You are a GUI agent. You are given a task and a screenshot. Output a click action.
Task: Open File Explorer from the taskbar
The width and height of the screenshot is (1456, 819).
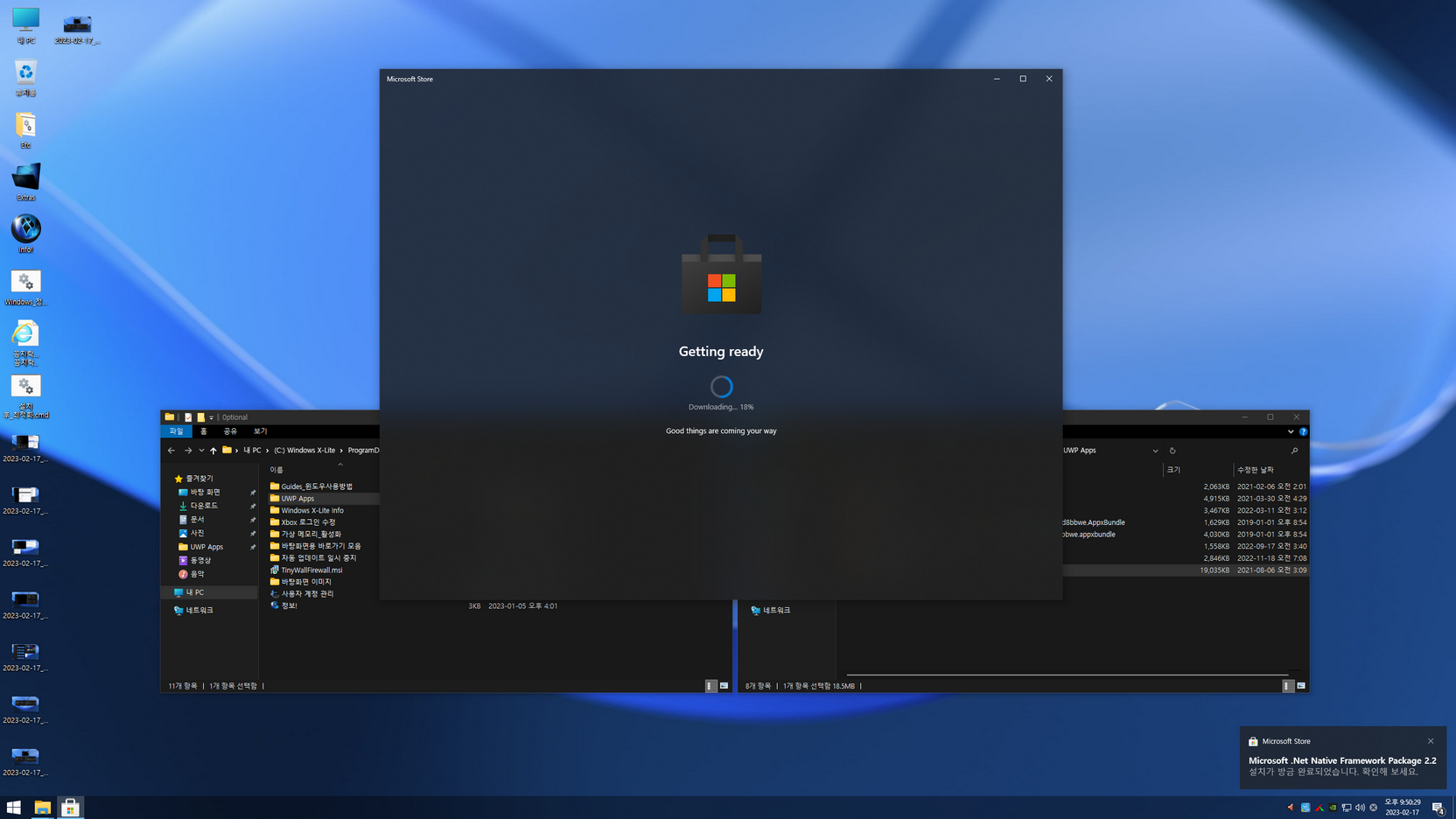click(x=42, y=808)
